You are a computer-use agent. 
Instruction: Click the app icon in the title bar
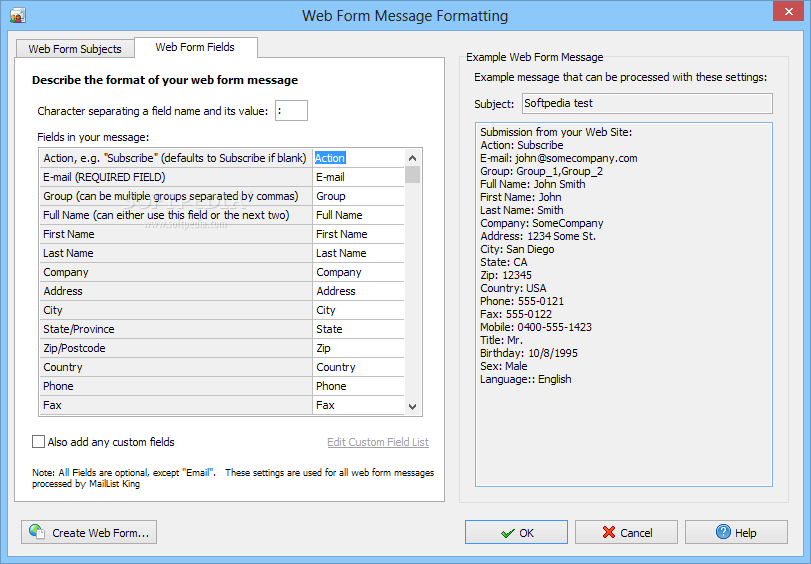(18, 15)
